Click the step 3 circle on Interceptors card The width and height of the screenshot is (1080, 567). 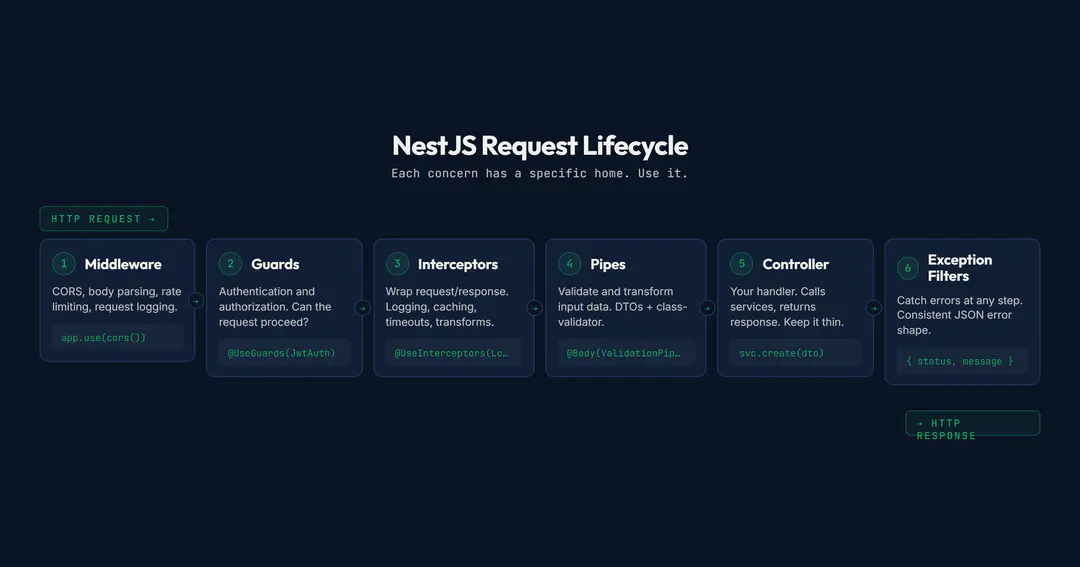pos(397,264)
